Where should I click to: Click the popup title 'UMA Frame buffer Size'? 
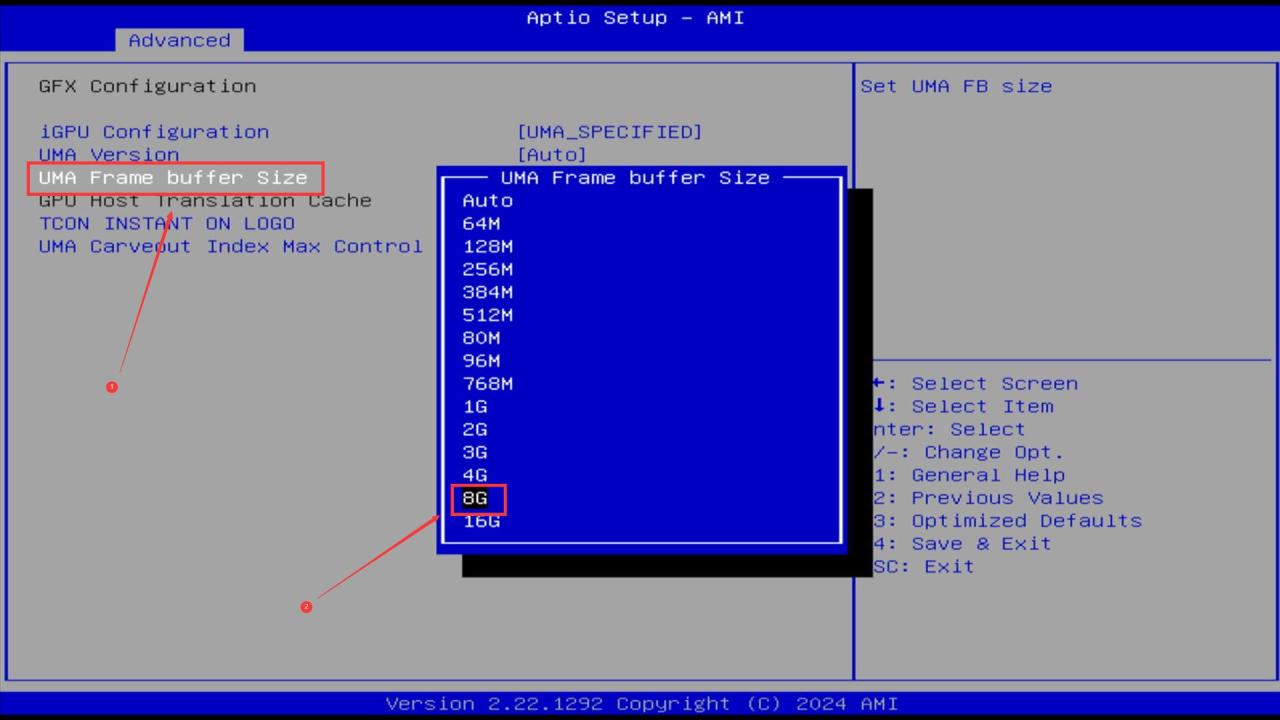[635, 178]
